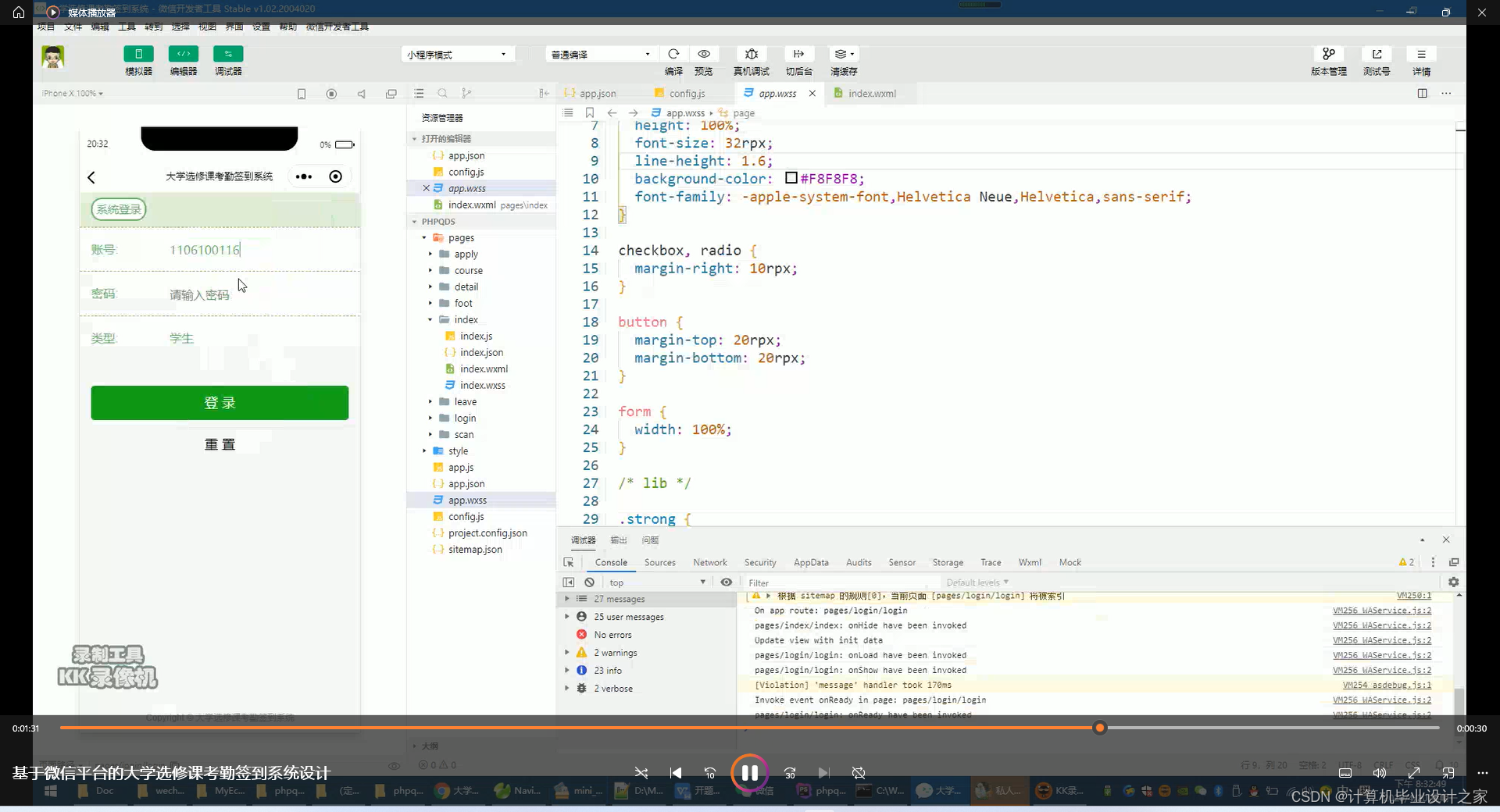1500x812 pixels.
Task: Toggle repeat in the media player
Action: (859, 773)
